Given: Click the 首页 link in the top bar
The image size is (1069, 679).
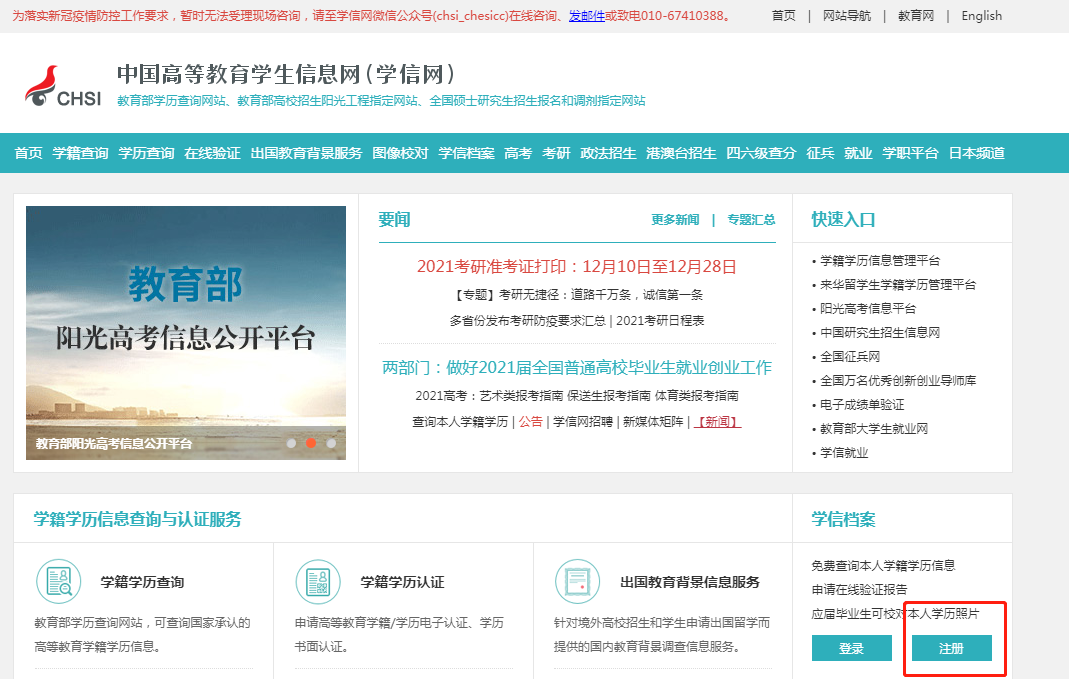Looking at the screenshot, I should click(783, 16).
